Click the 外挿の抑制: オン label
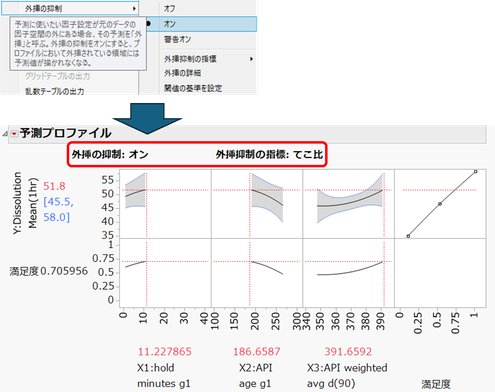Screen dimensions: 495x392 coord(110,154)
